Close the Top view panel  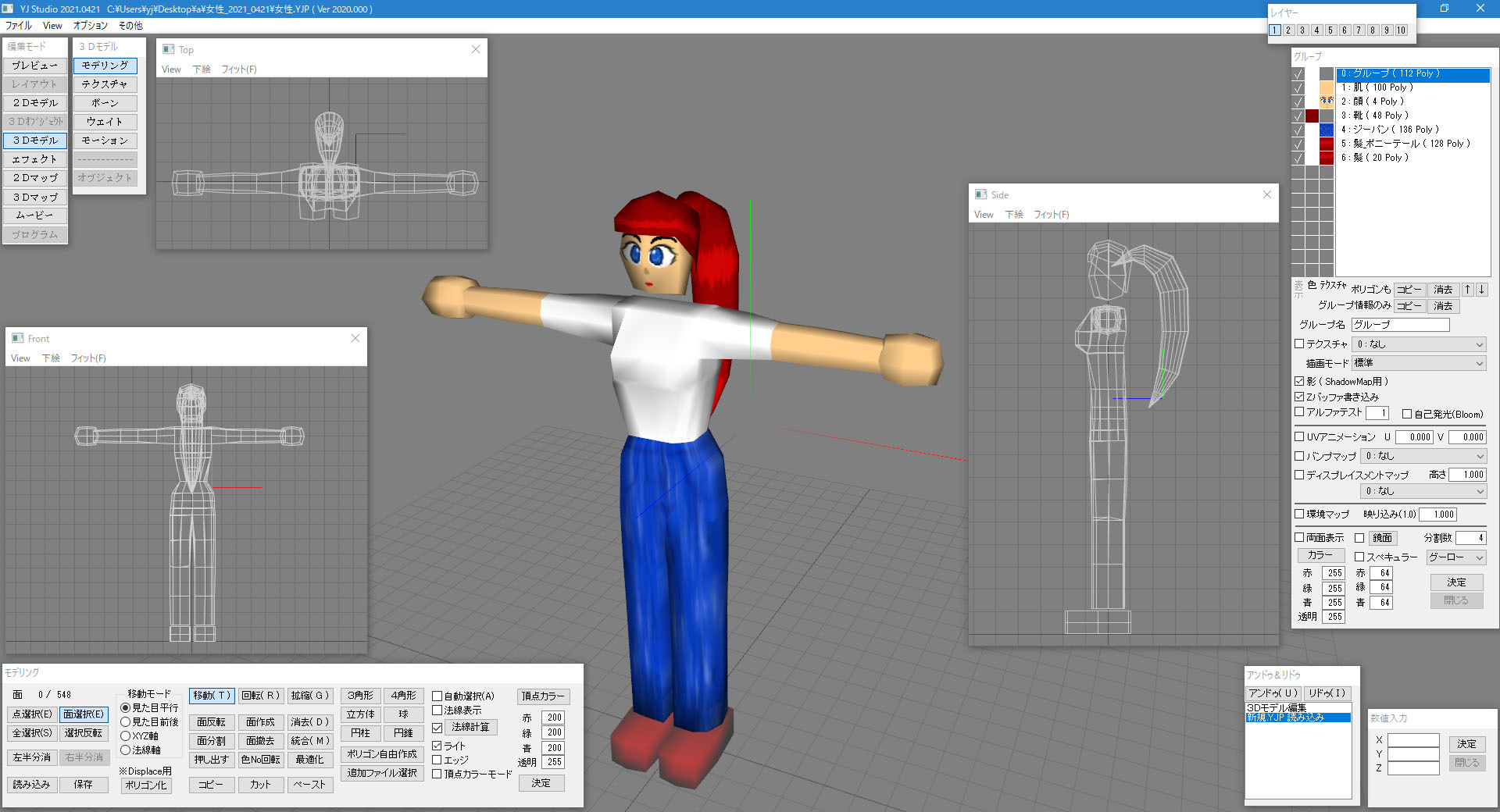click(x=476, y=49)
